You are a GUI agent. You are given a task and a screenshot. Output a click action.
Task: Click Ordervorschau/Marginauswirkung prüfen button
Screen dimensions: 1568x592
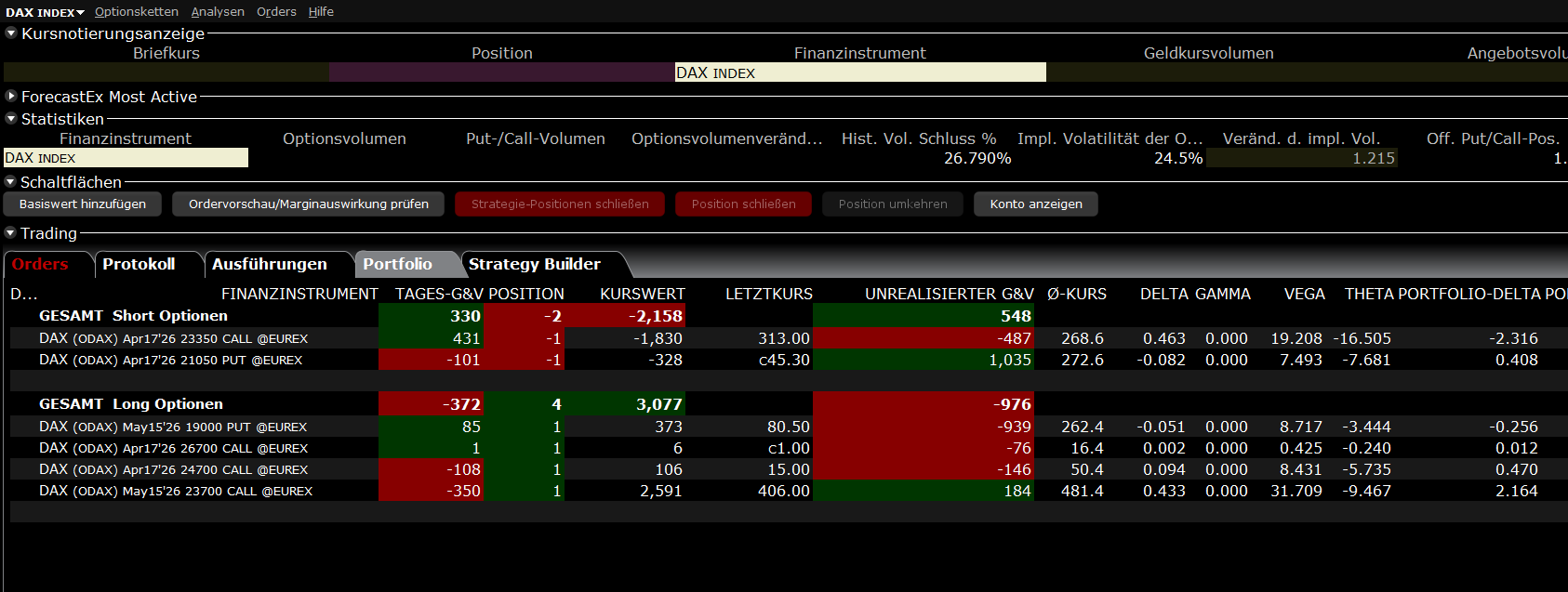pyautogui.click(x=308, y=204)
